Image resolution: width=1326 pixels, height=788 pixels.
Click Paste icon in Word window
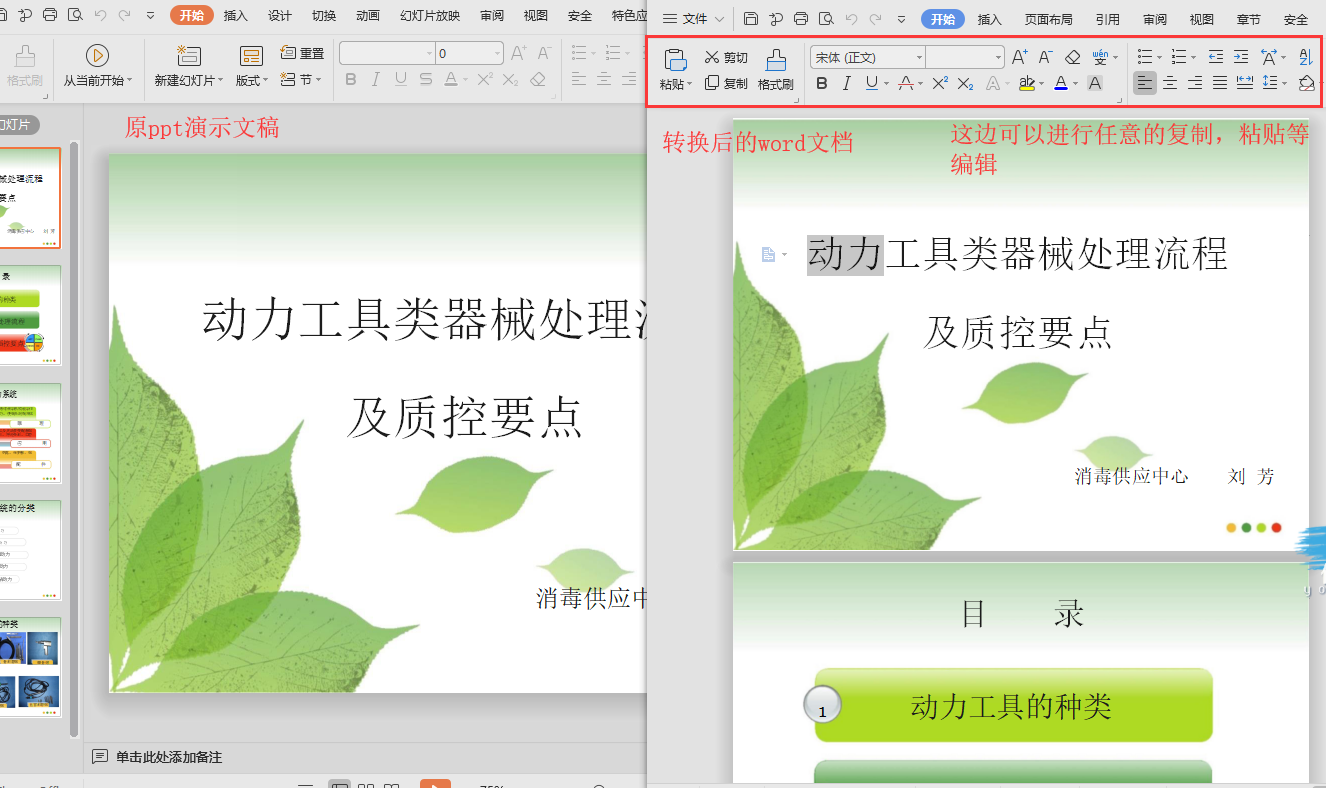pos(675,60)
